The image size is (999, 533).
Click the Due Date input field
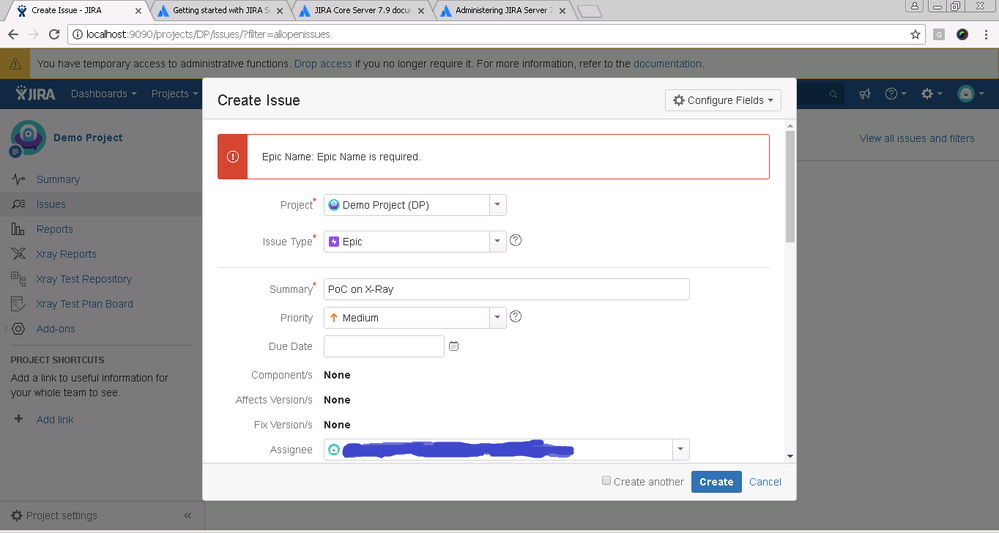[x=384, y=346]
